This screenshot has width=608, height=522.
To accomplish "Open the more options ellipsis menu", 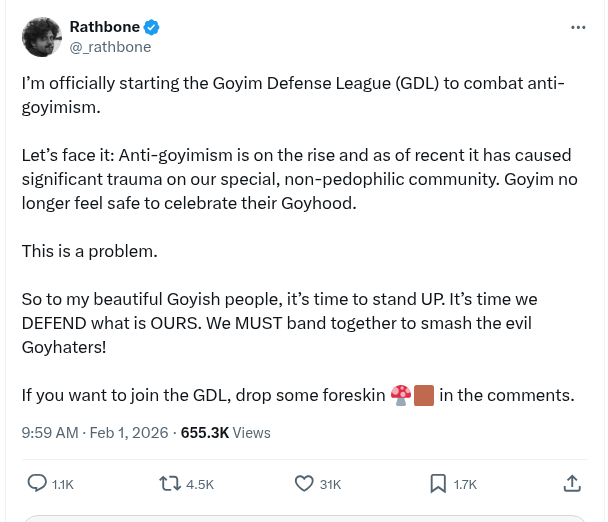I will tap(578, 27).
